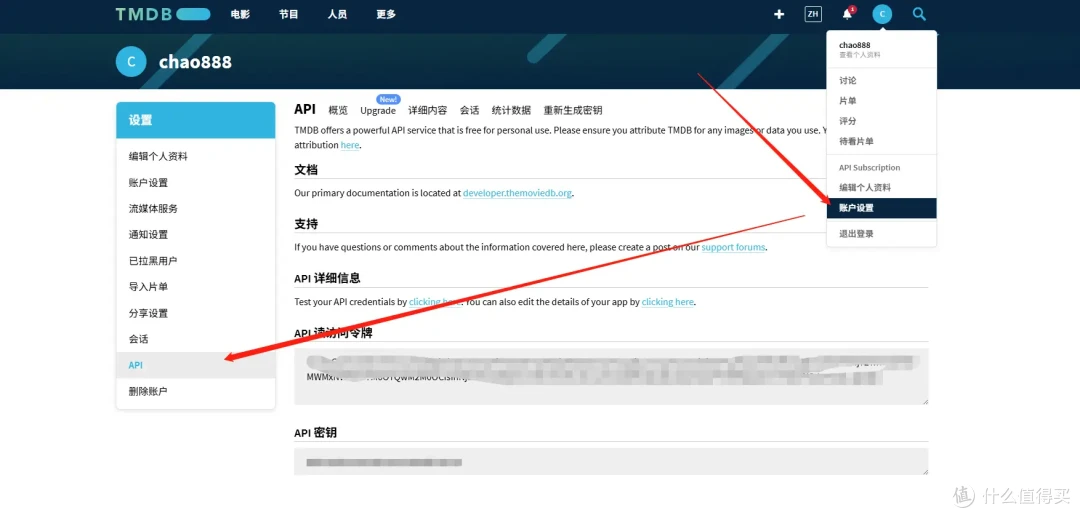
Task: Switch language via ZH badge
Action: click(813, 14)
